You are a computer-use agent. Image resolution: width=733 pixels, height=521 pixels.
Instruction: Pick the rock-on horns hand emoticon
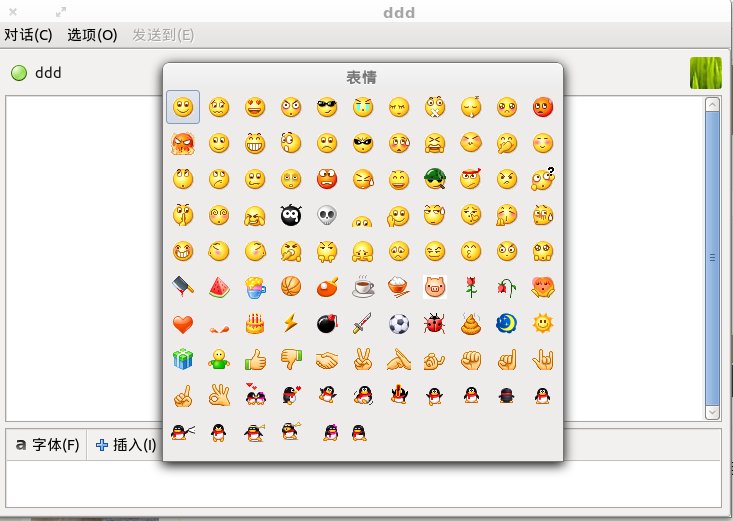[x=543, y=360]
